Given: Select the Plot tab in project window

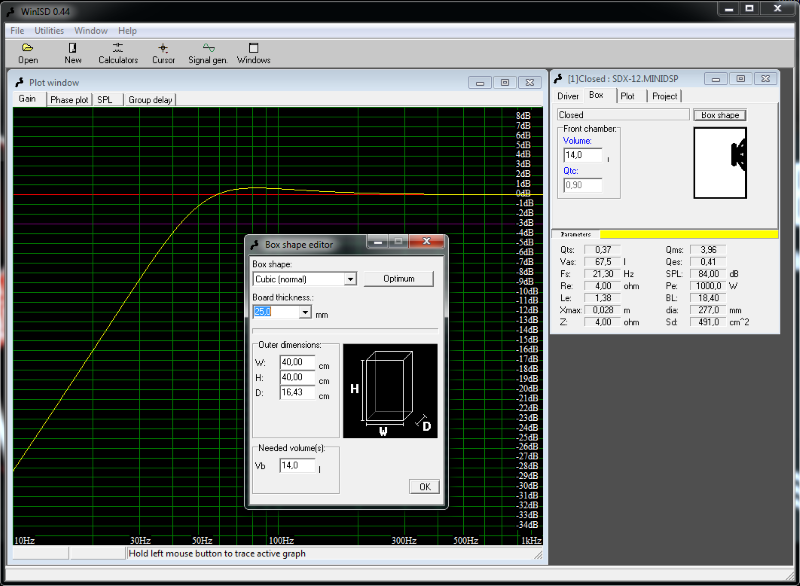Looking at the screenshot, I should [628, 96].
